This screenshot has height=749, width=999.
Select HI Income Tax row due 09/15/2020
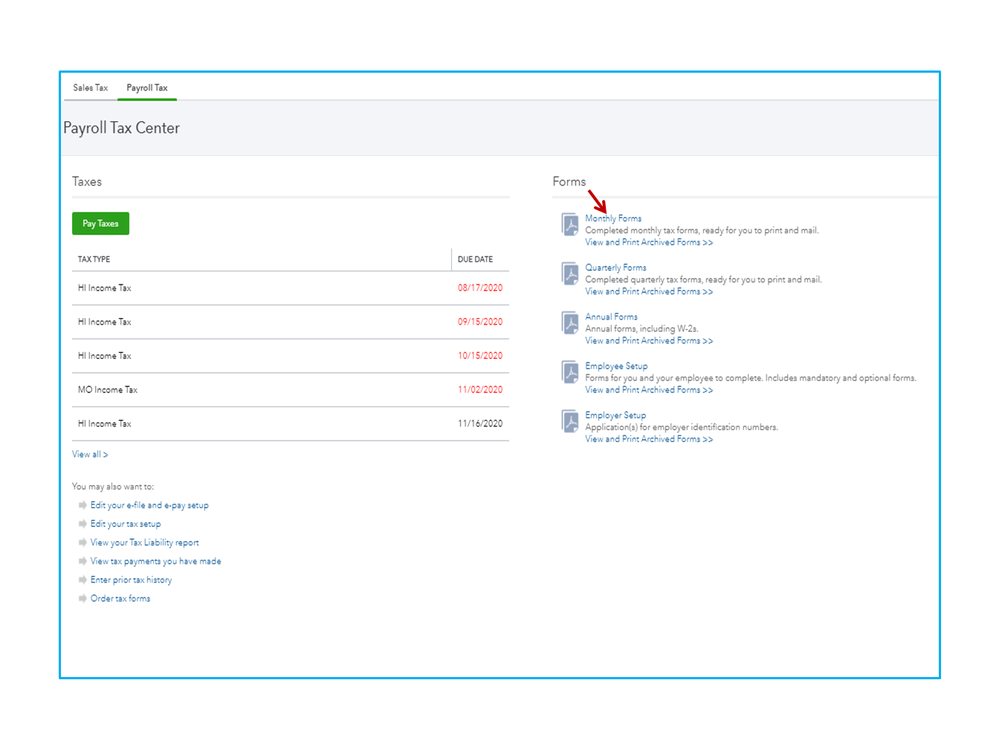coord(291,322)
